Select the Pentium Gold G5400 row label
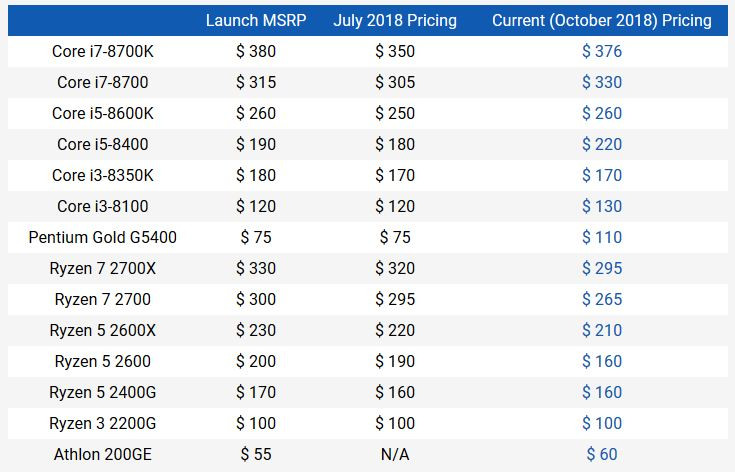Viewport: 735px width, 472px height. pos(103,237)
